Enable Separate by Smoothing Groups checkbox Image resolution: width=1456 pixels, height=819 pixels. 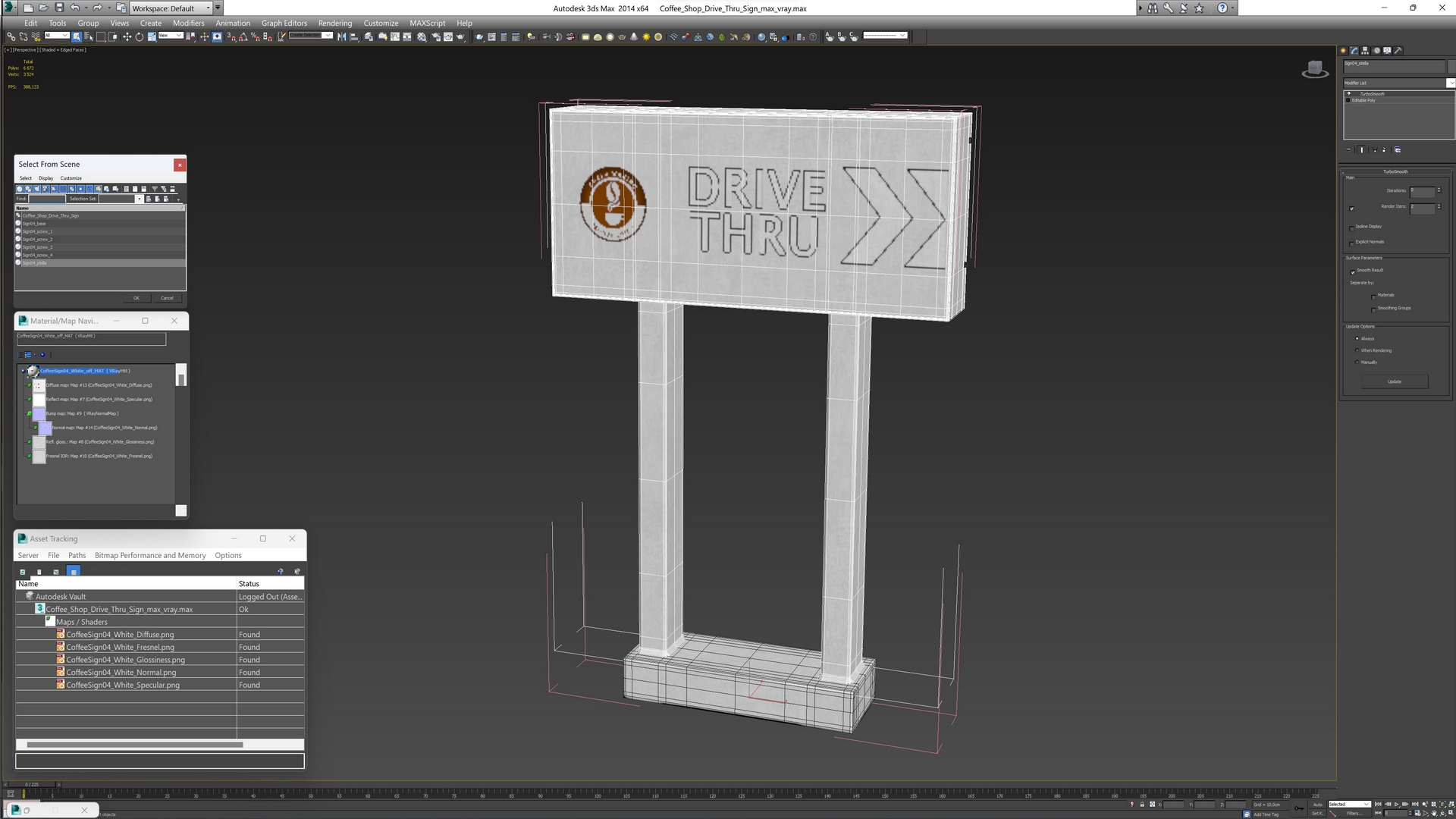[1373, 310]
